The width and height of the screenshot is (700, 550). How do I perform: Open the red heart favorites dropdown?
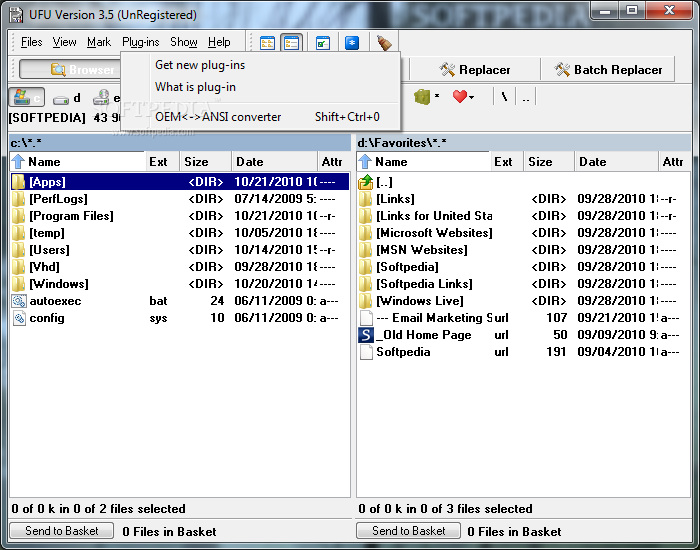pyautogui.click(x=463, y=96)
